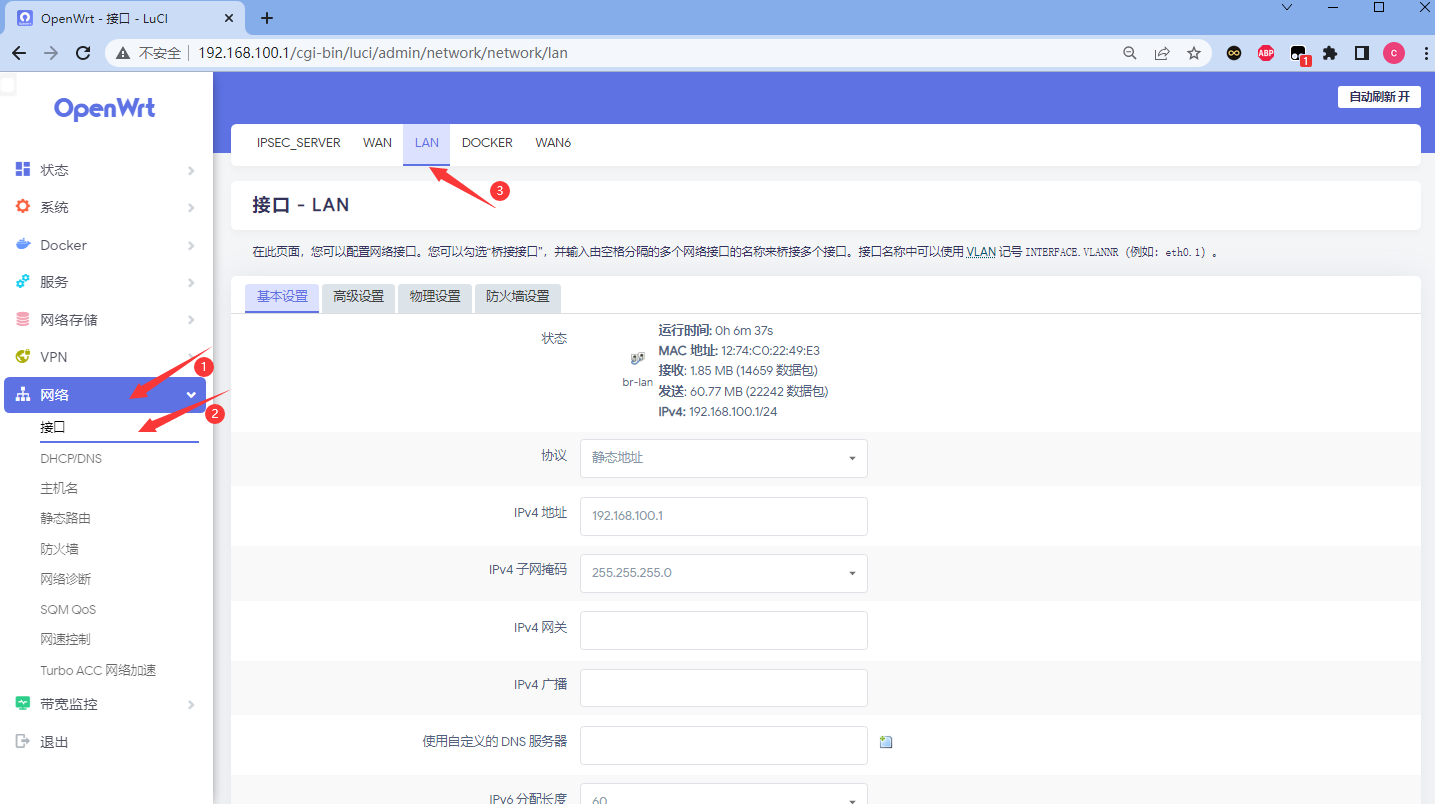
Task: Click the IPv4 网关 input field
Action: 724,630
